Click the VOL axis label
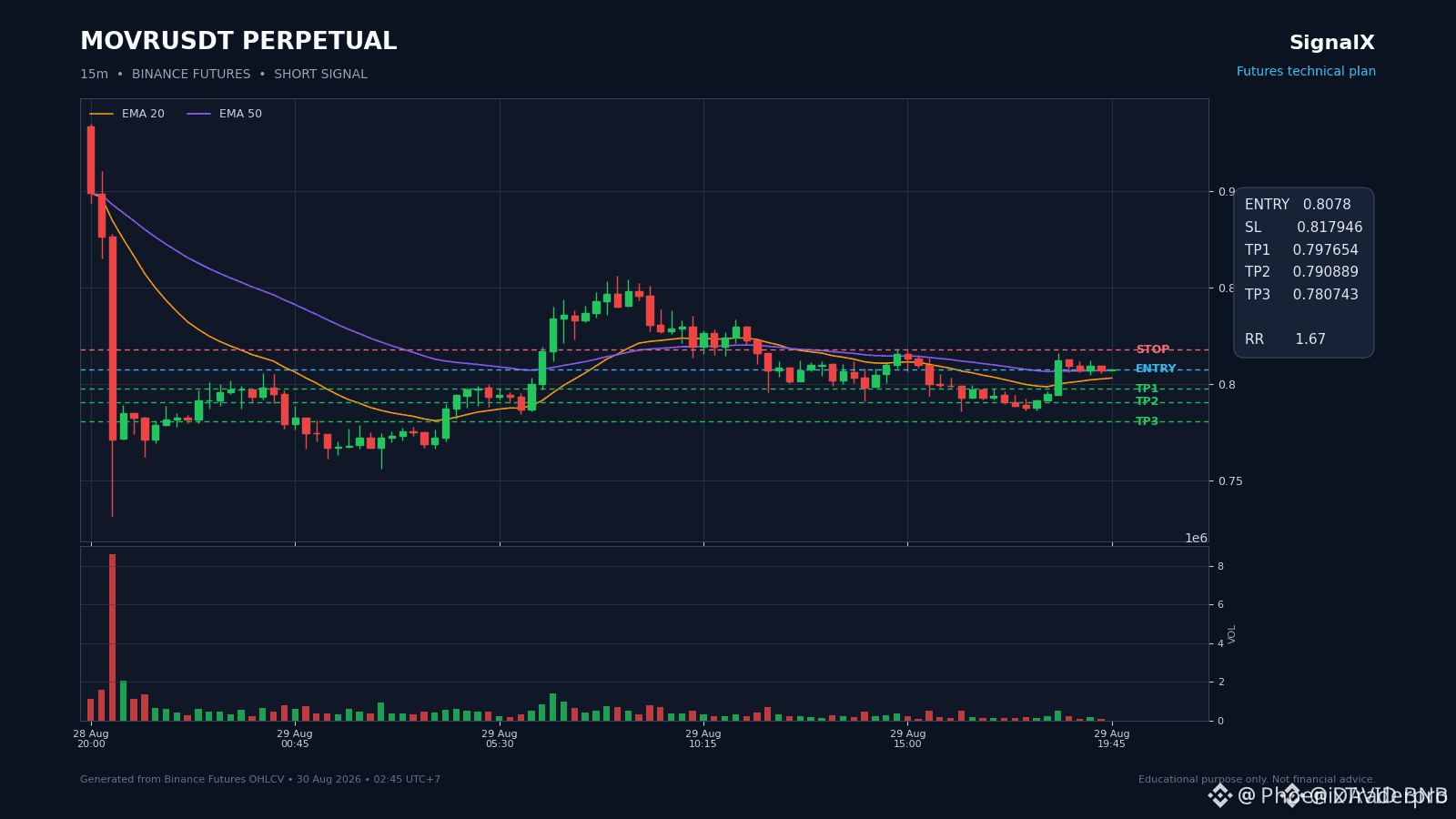The image size is (1456, 819). pos(1232,634)
